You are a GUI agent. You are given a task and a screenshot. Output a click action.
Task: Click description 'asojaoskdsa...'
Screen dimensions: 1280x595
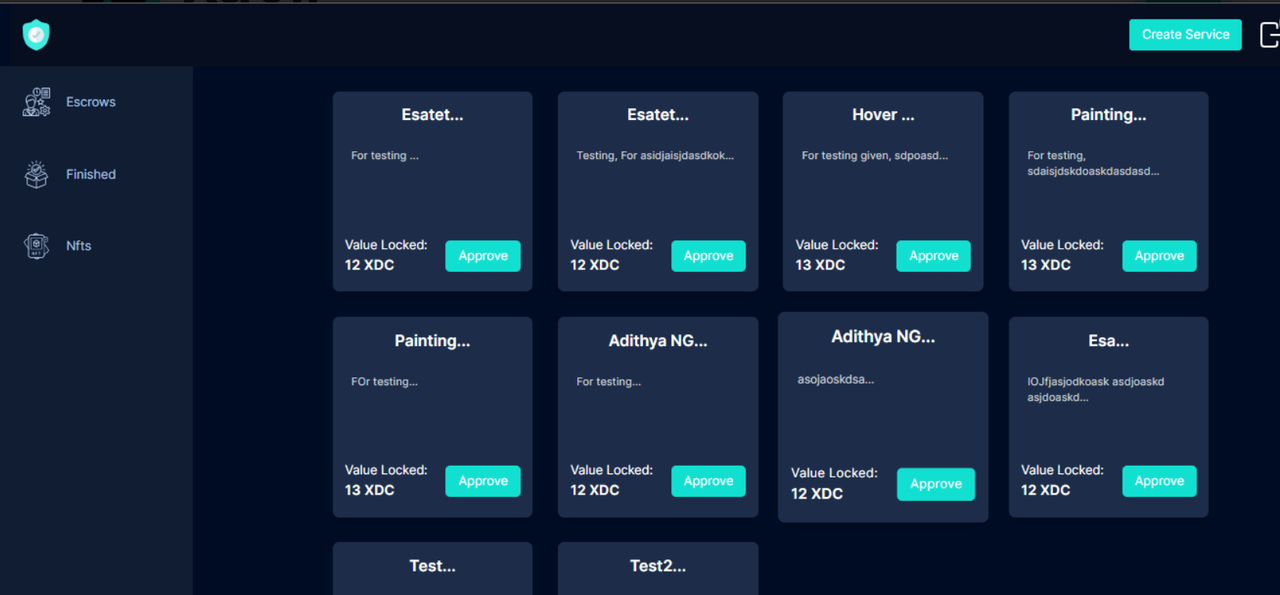[x=836, y=380]
